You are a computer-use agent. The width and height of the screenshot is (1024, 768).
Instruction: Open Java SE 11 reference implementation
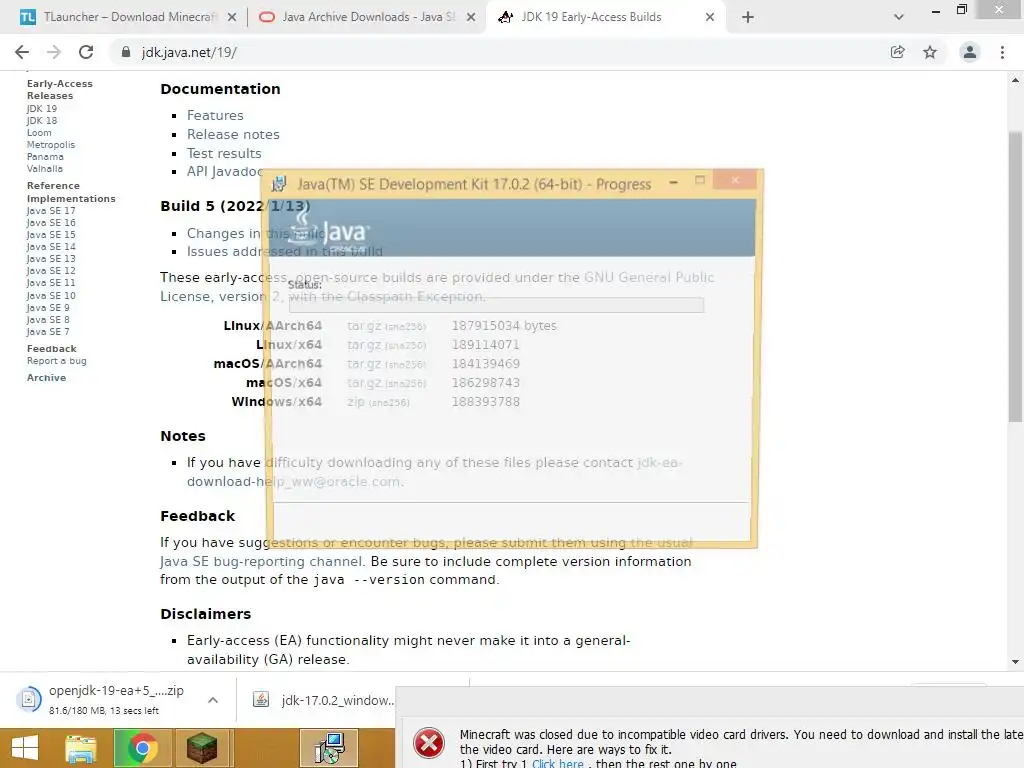(51, 283)
